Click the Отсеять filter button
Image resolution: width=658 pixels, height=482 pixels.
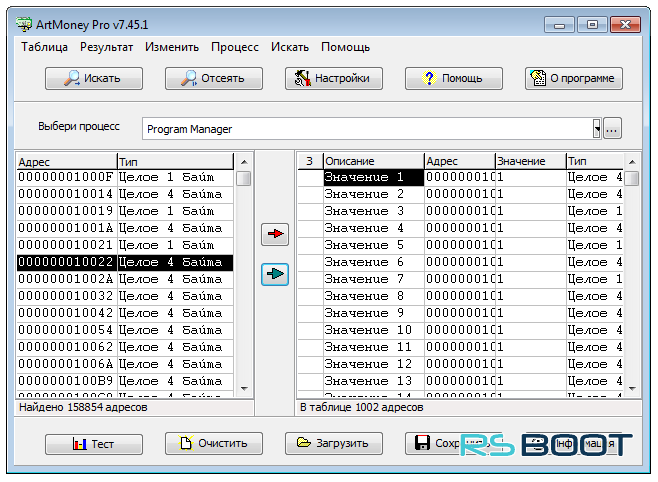[x=214, y=78]
